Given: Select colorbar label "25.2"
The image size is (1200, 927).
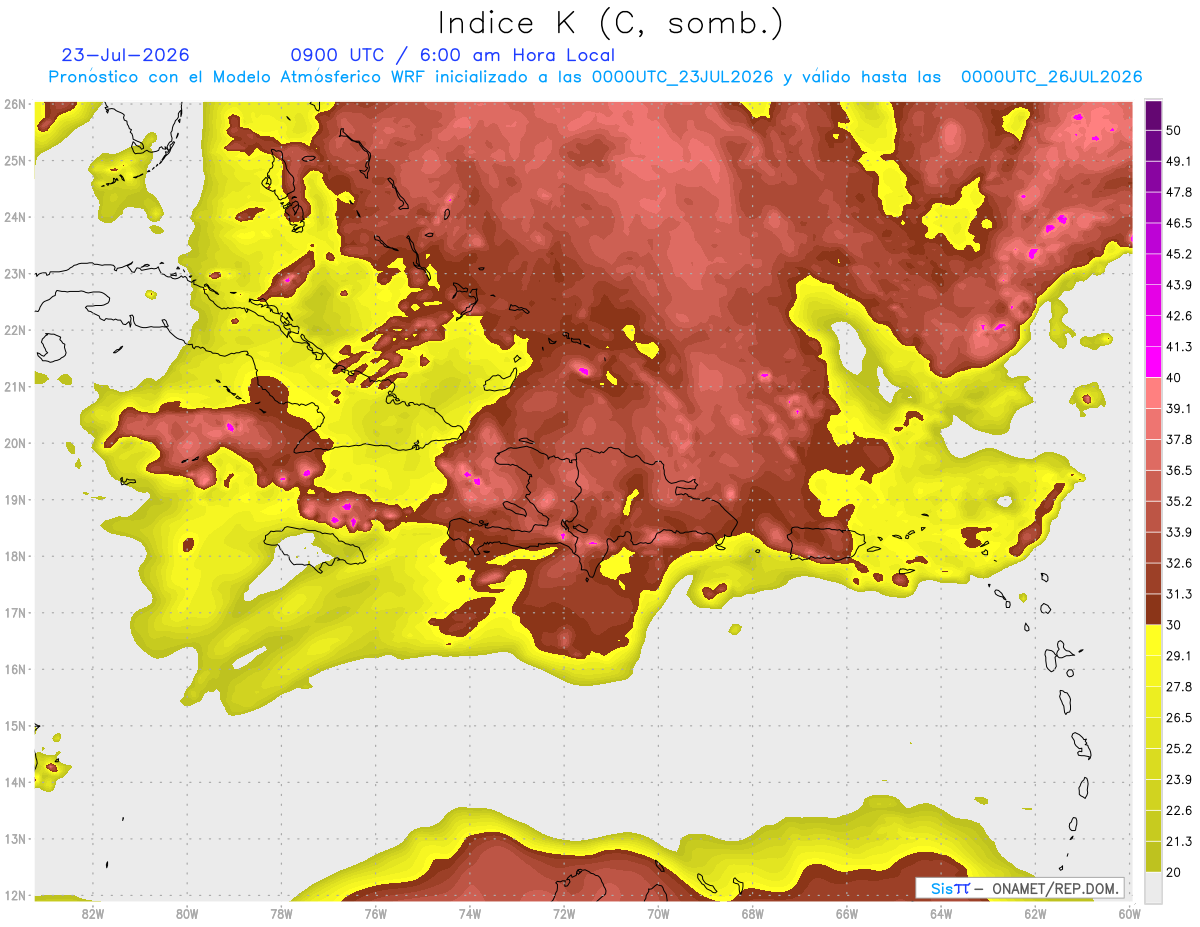Looking at the screenshot, I should tap(1180, 748).
